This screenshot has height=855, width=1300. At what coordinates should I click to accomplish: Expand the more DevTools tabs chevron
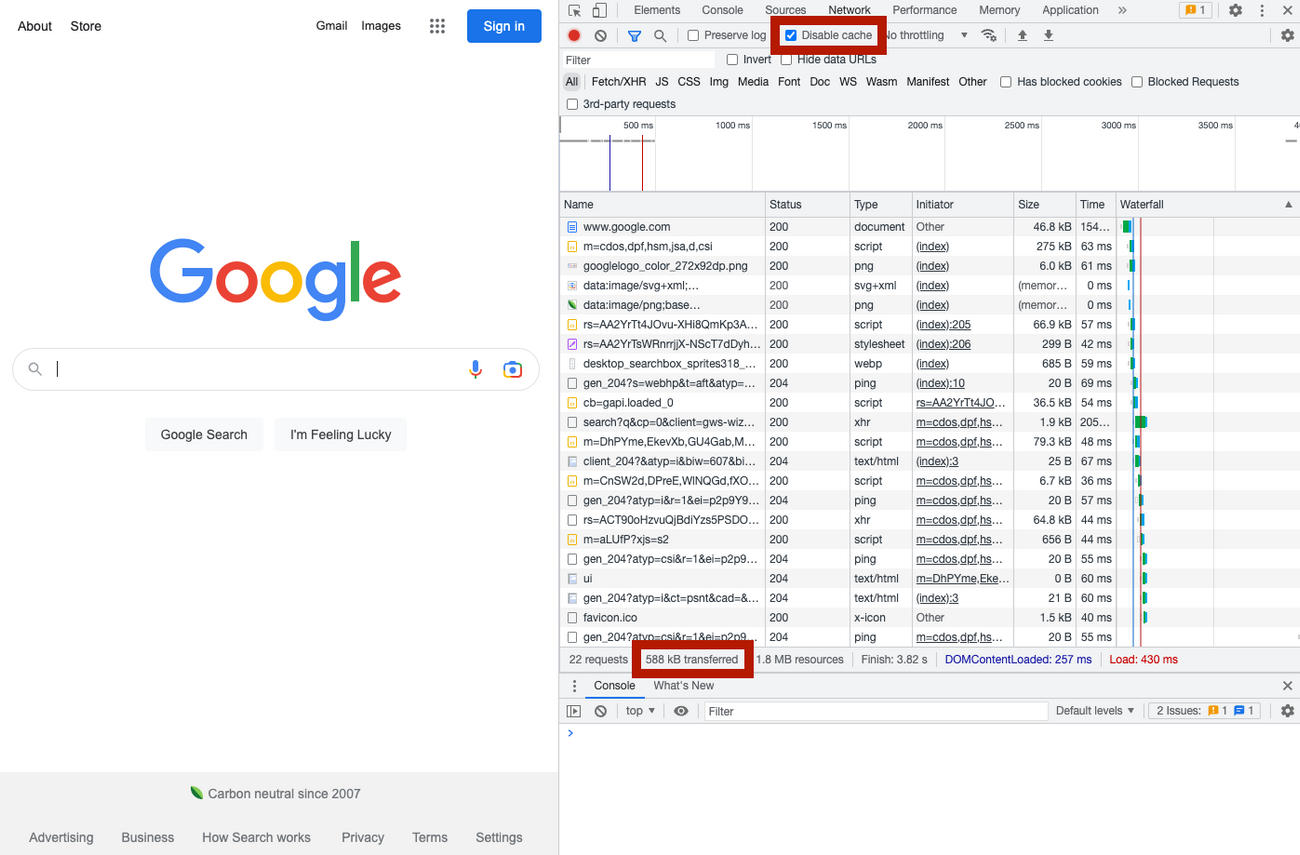click(1122, 10)
